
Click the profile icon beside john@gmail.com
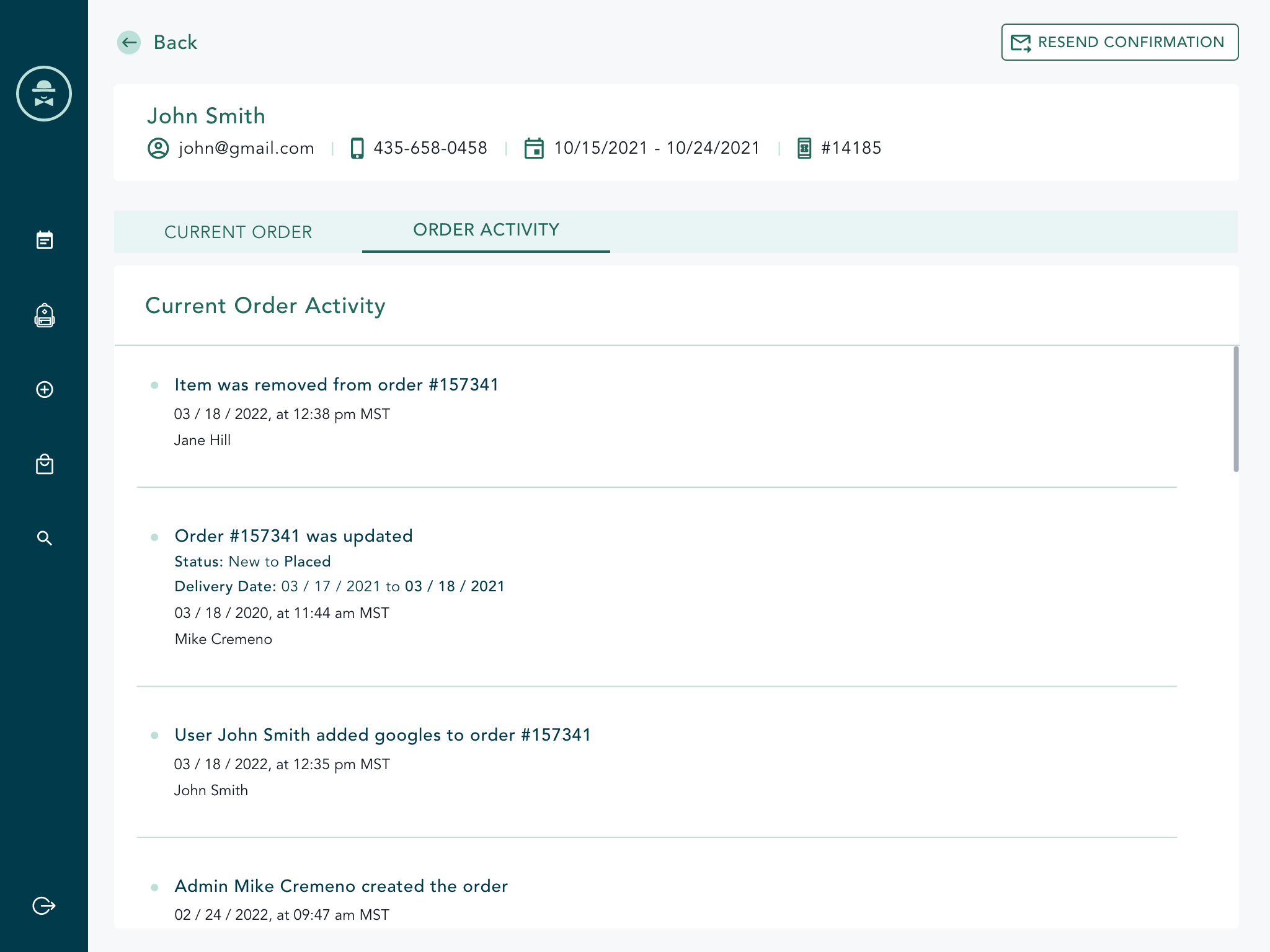click(x=158, y=148)
